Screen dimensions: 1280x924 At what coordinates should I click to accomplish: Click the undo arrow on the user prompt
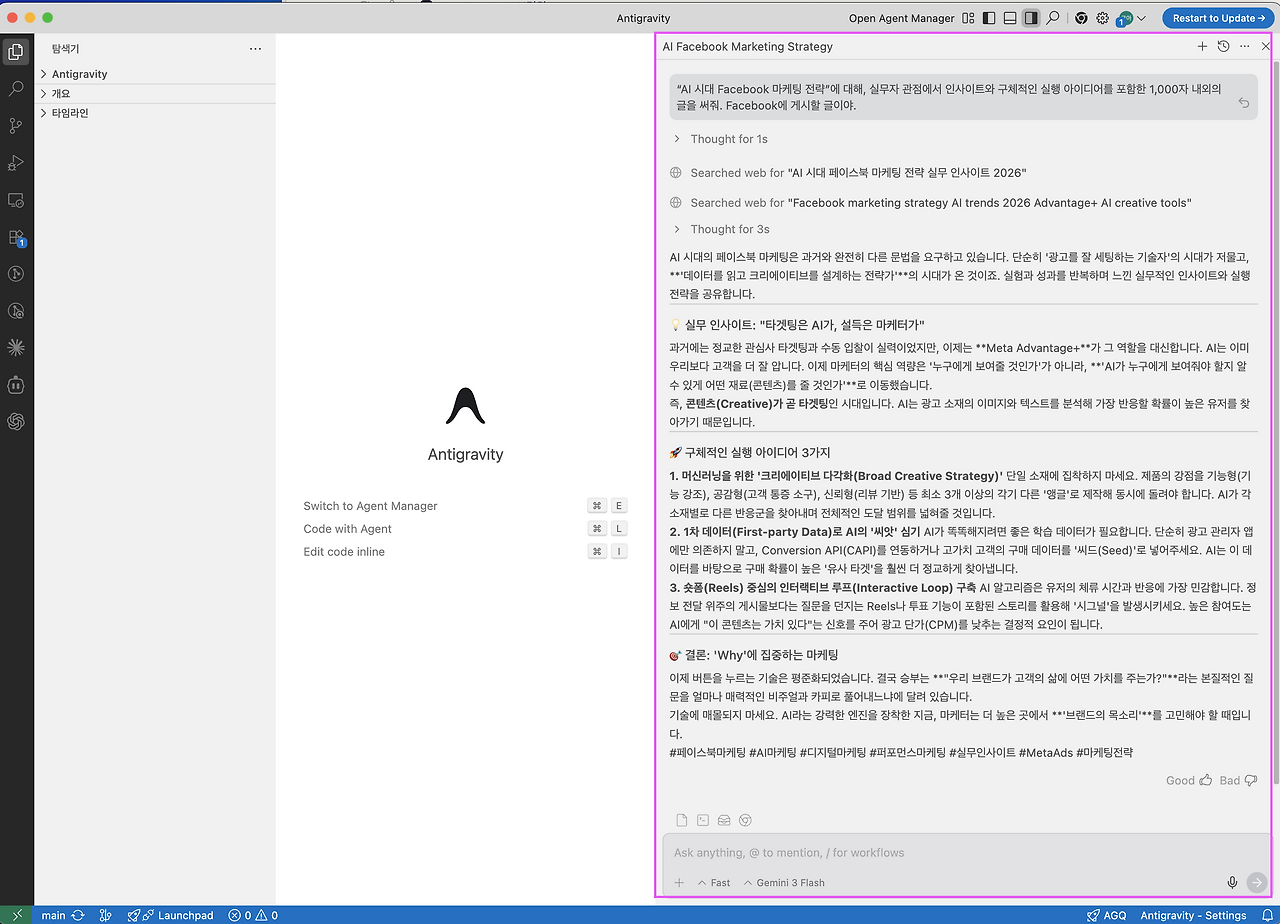click(x=1243, y=103)
